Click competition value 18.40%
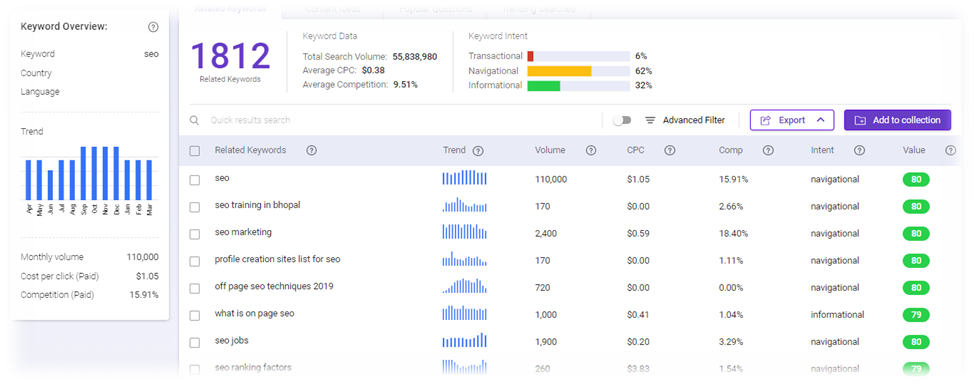This screenshot has height=385, width=974. pos(734,234)
